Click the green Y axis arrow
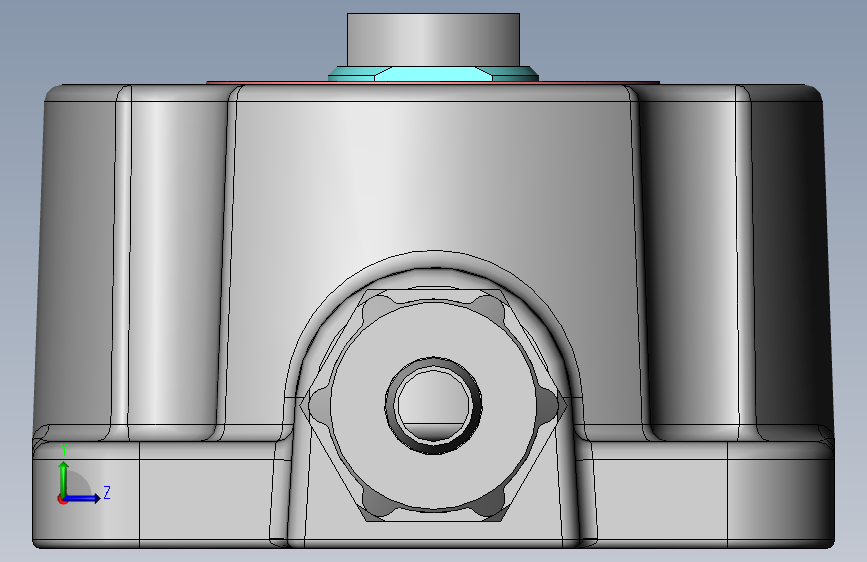The height and width of the screenshot is (562, 867). [x=64, y=478]
